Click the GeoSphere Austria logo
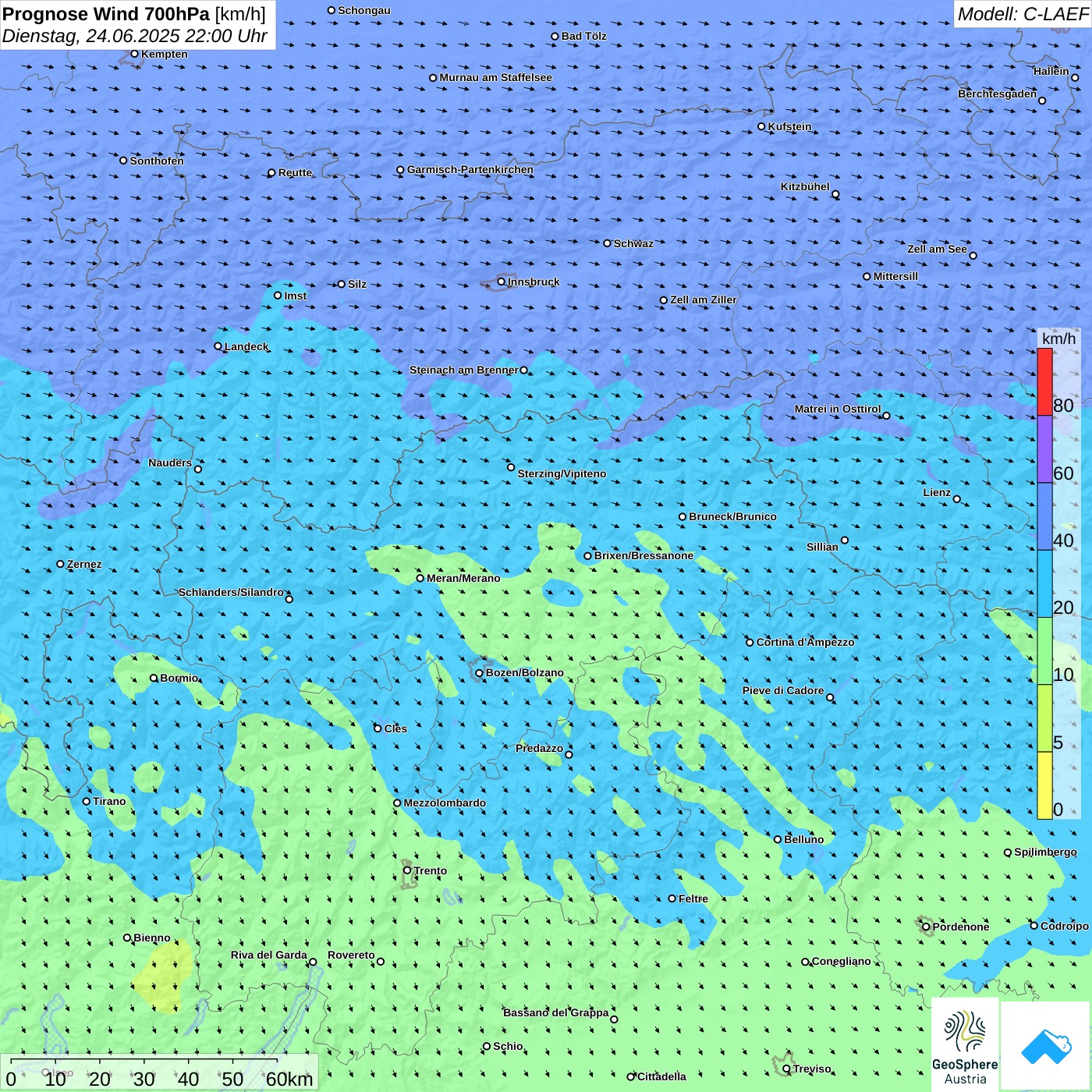 [965, 1044]
